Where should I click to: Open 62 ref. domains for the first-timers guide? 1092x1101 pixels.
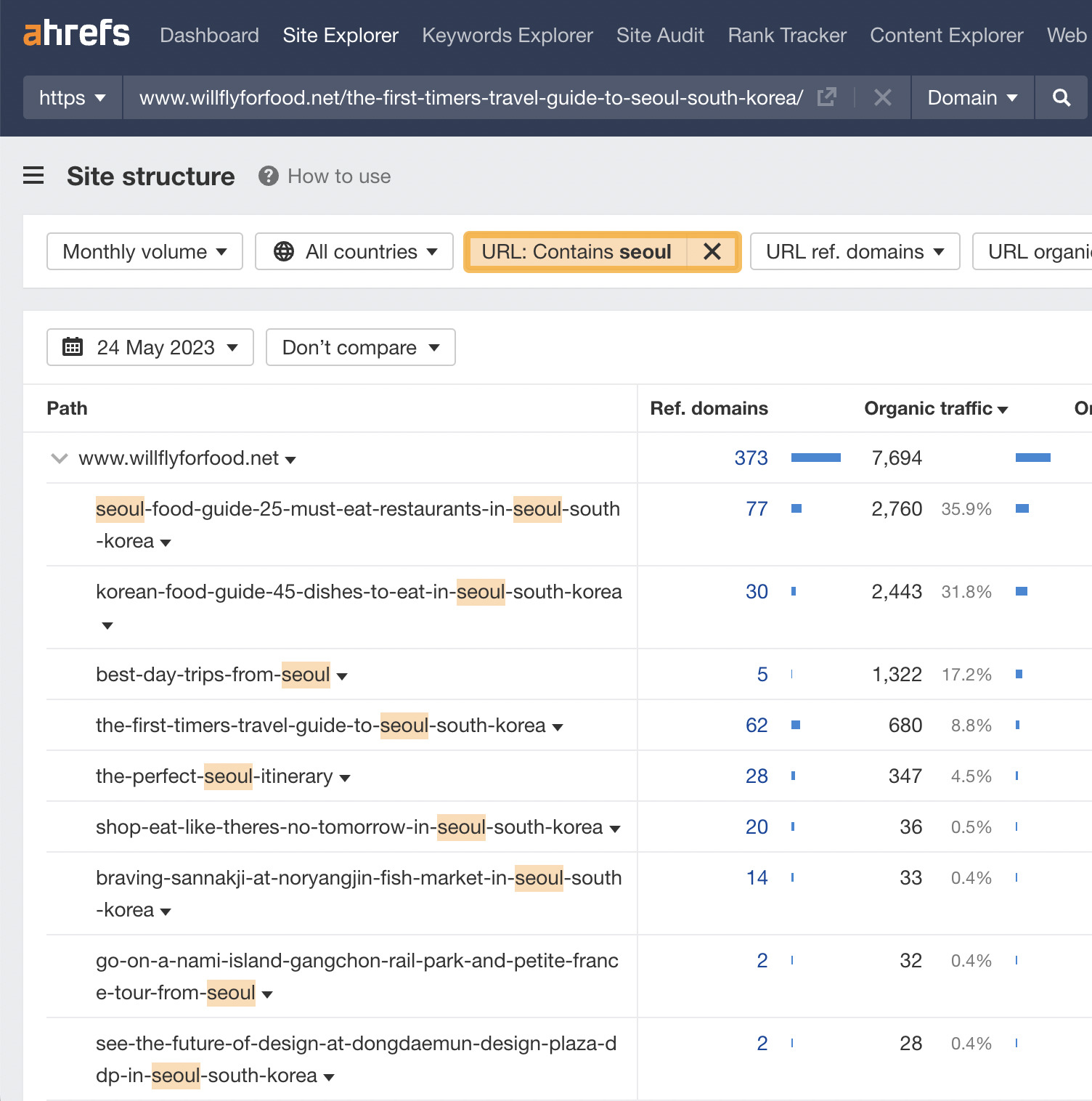coord(757,725)
